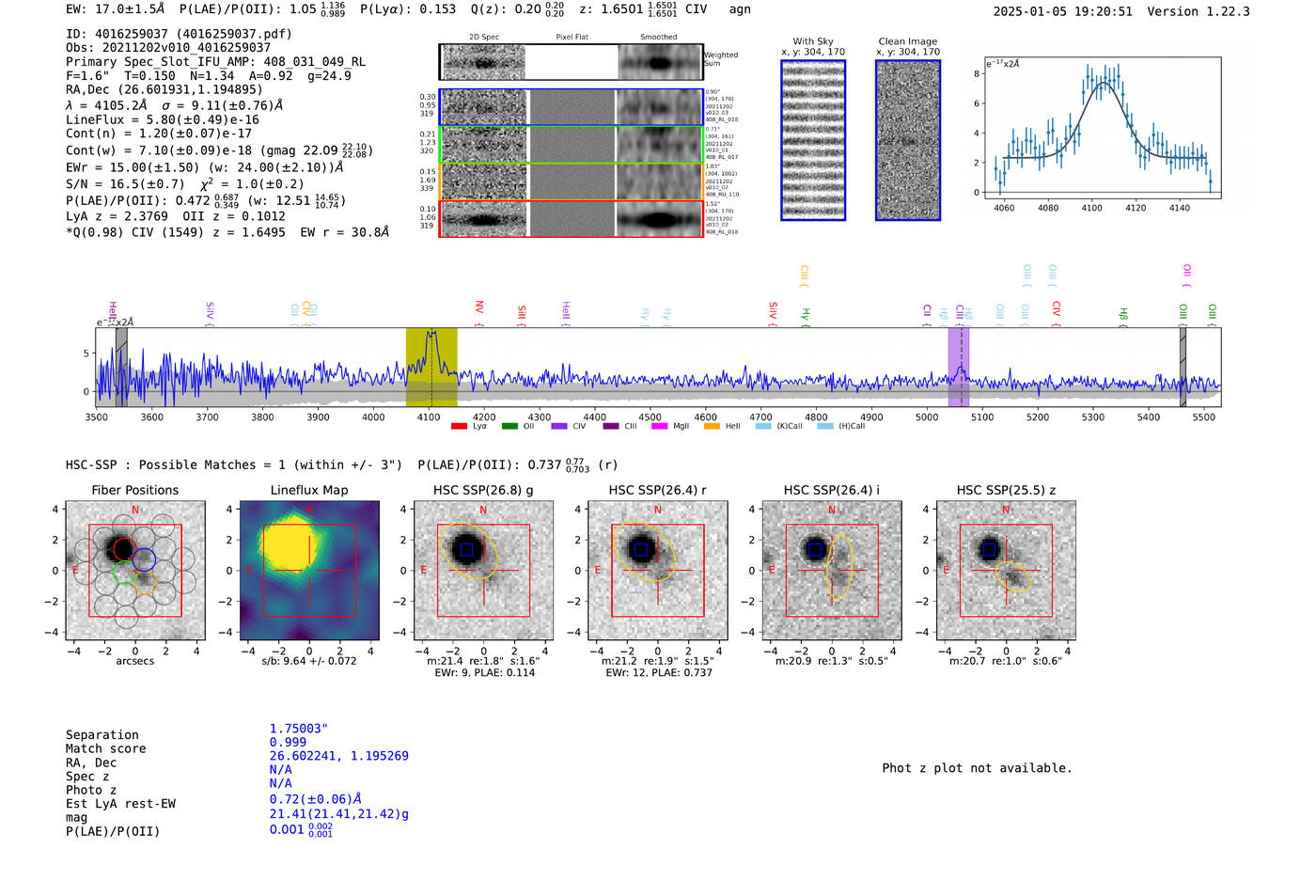This screenshot has width=1316, height=896.
Task: Select the Obs: 20211202v010_4016259037 line
Action: point(168,47)
